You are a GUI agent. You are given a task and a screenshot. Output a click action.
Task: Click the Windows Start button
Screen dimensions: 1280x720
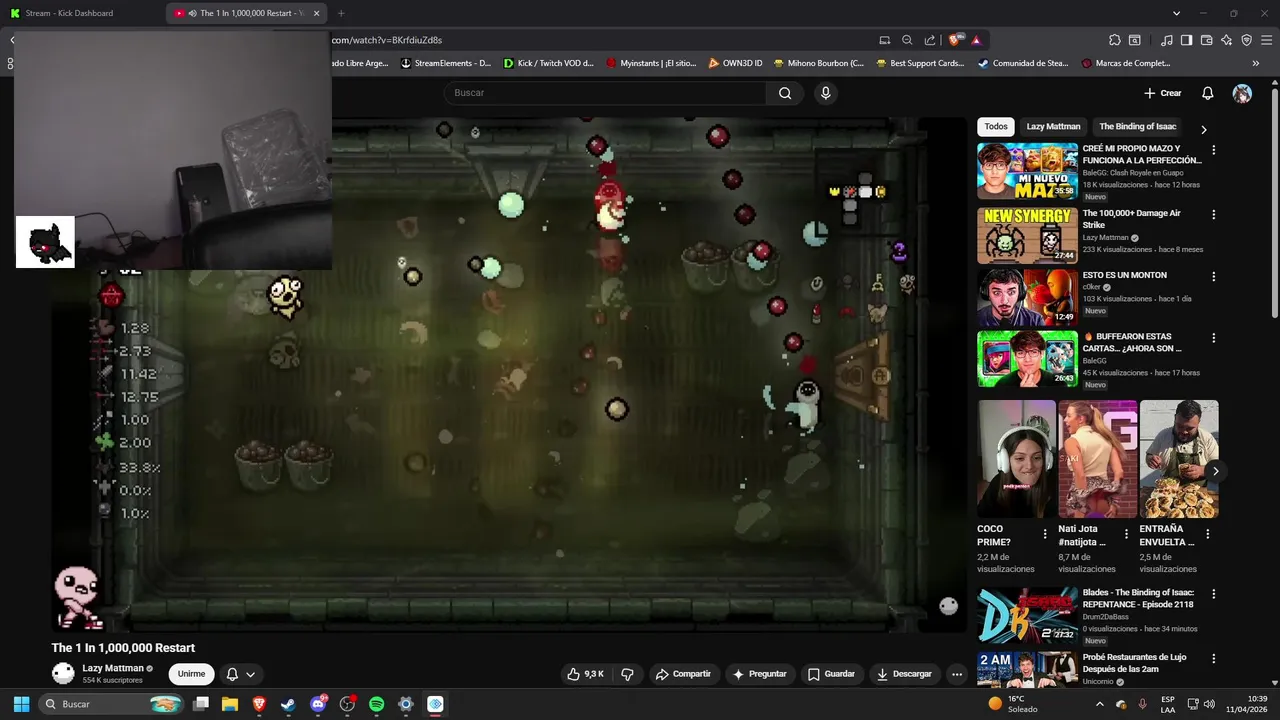[21, 704]
